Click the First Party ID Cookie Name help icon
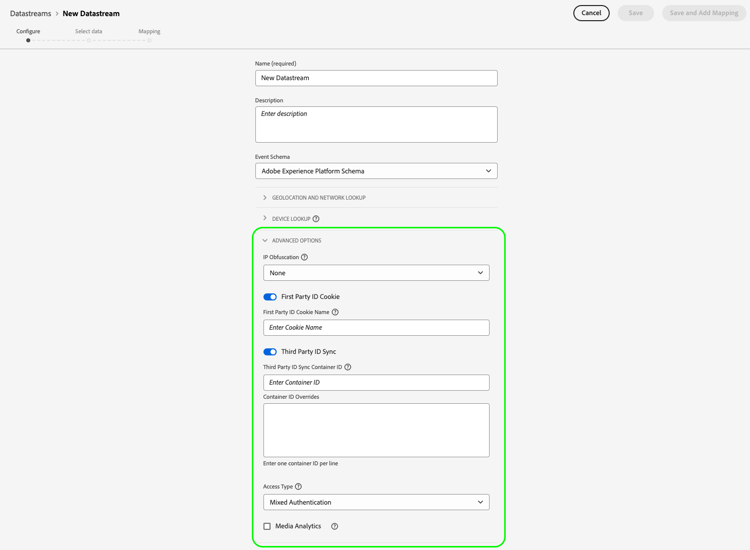Viewport: 750px width, 550px height. pos(335,312)
